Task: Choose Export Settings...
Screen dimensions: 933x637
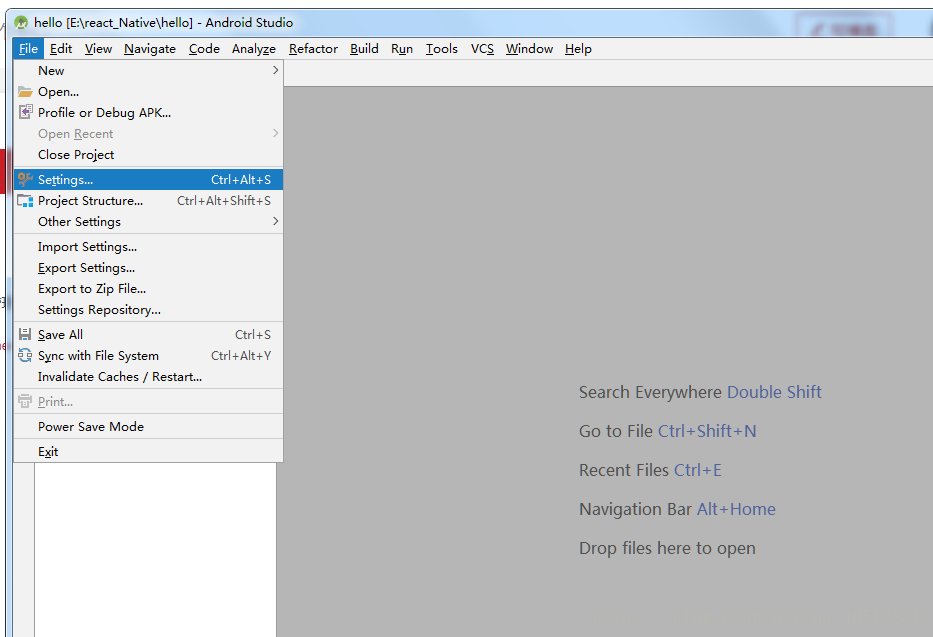Action: pos(148,268)
